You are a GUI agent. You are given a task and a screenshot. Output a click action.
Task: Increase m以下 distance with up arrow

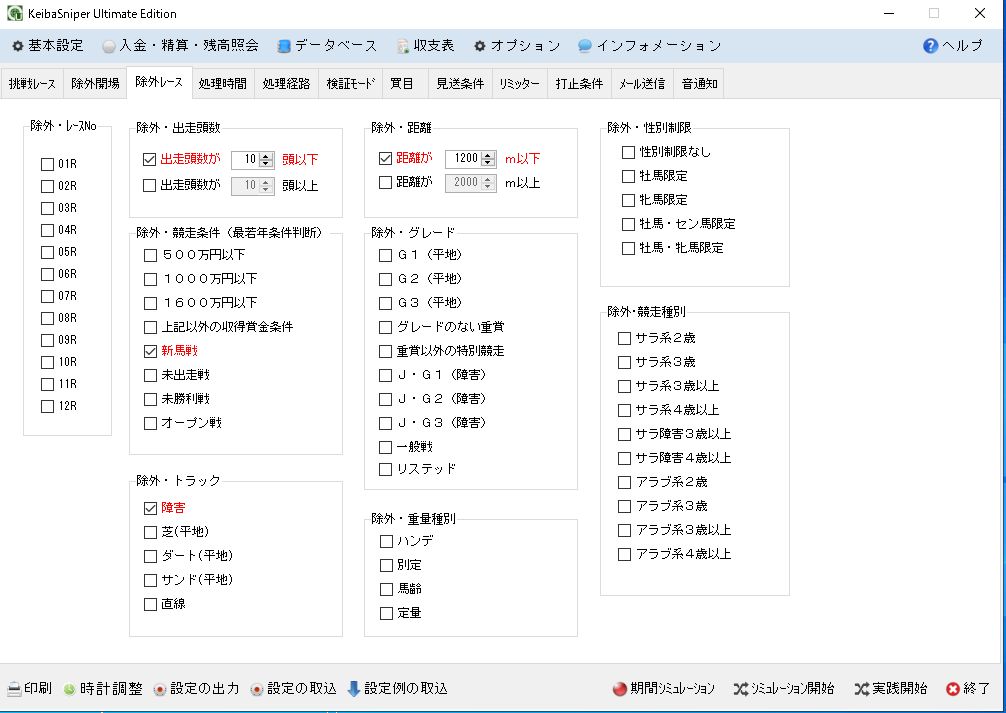point(488,155)
